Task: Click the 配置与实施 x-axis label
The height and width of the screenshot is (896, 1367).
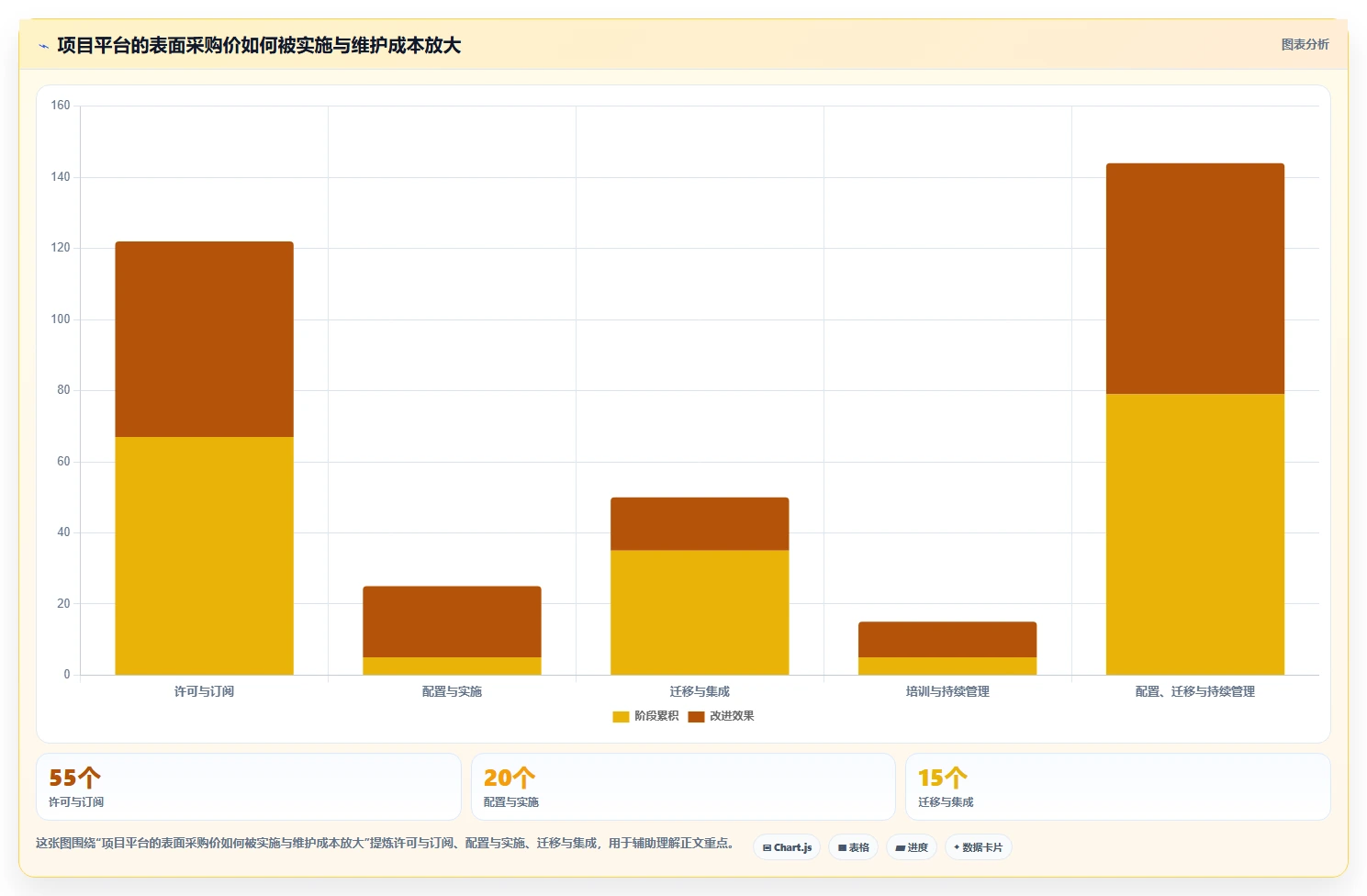Action: click(x=452, y=691)
